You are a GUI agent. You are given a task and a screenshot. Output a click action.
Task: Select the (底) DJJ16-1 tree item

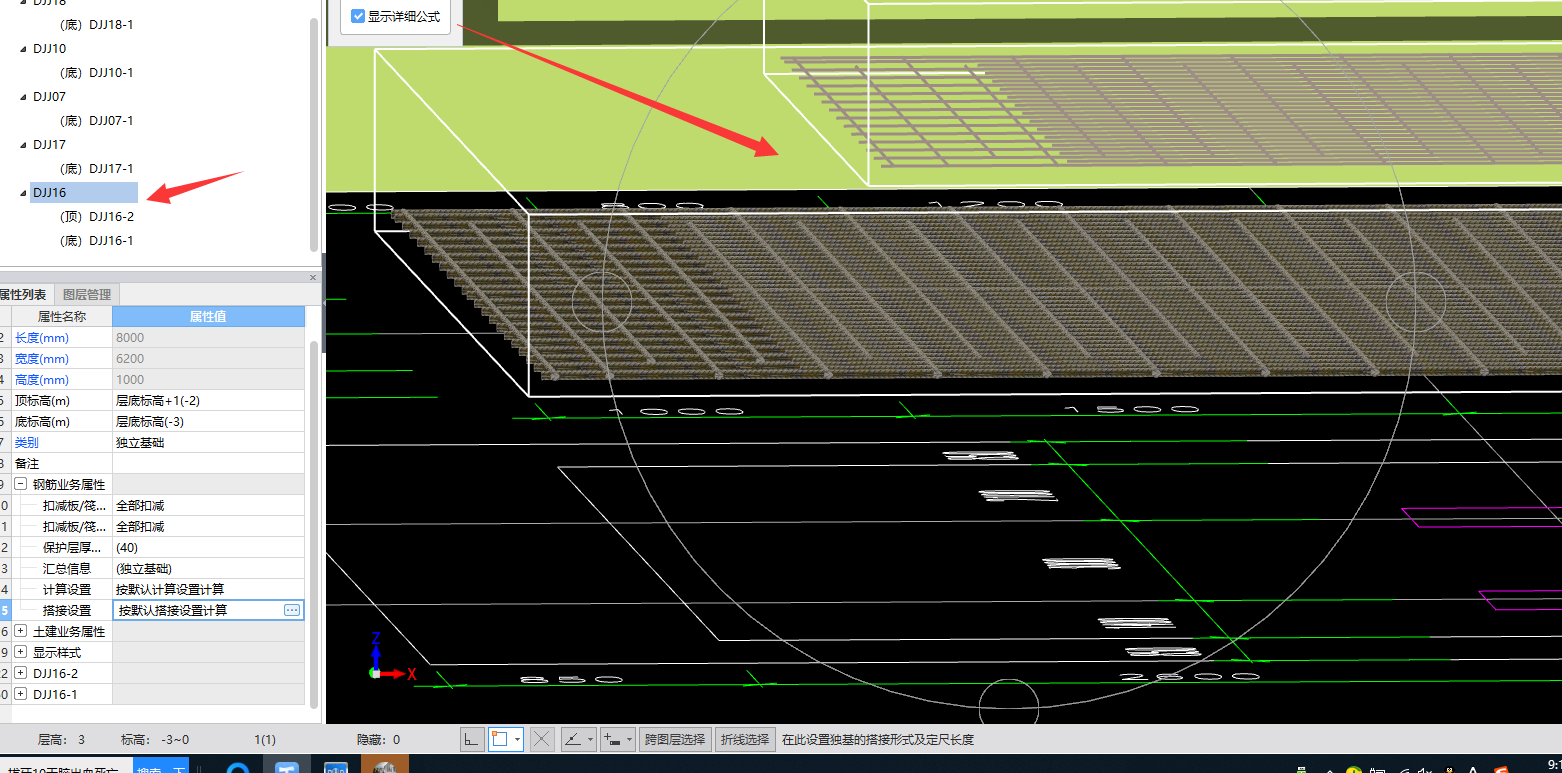click(97, 241)
